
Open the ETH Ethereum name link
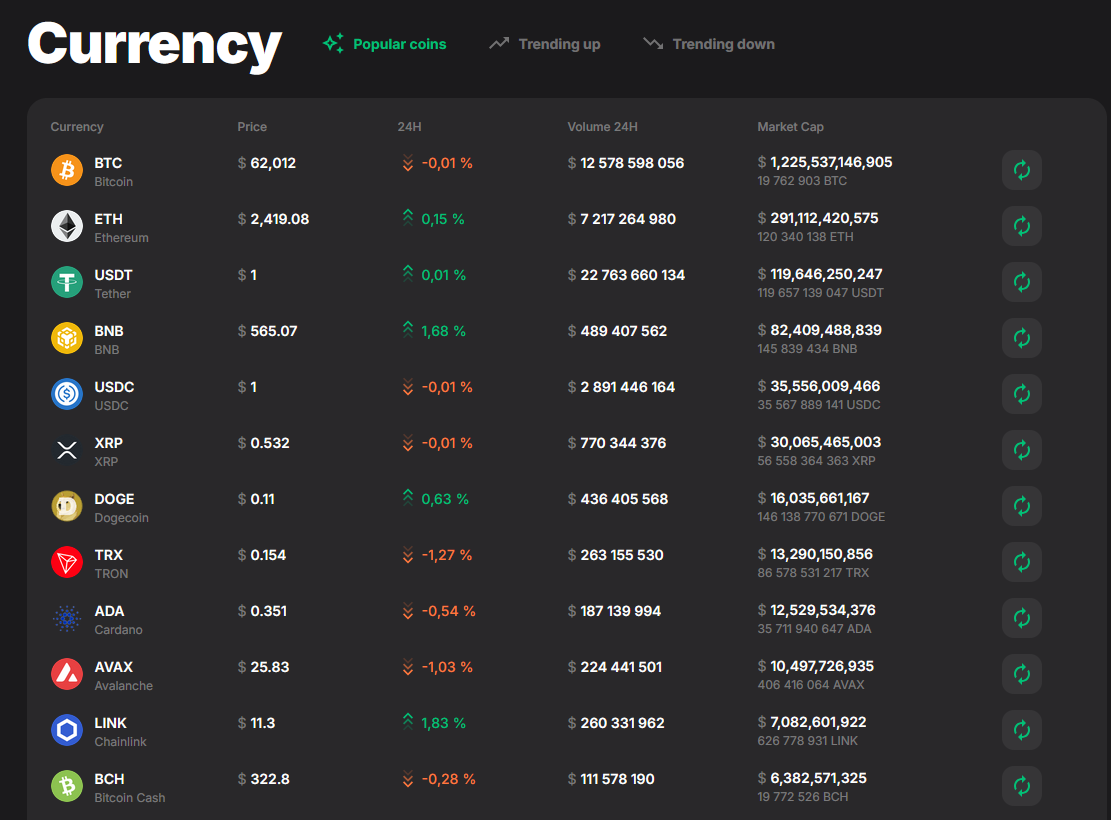tap(121, 228)
